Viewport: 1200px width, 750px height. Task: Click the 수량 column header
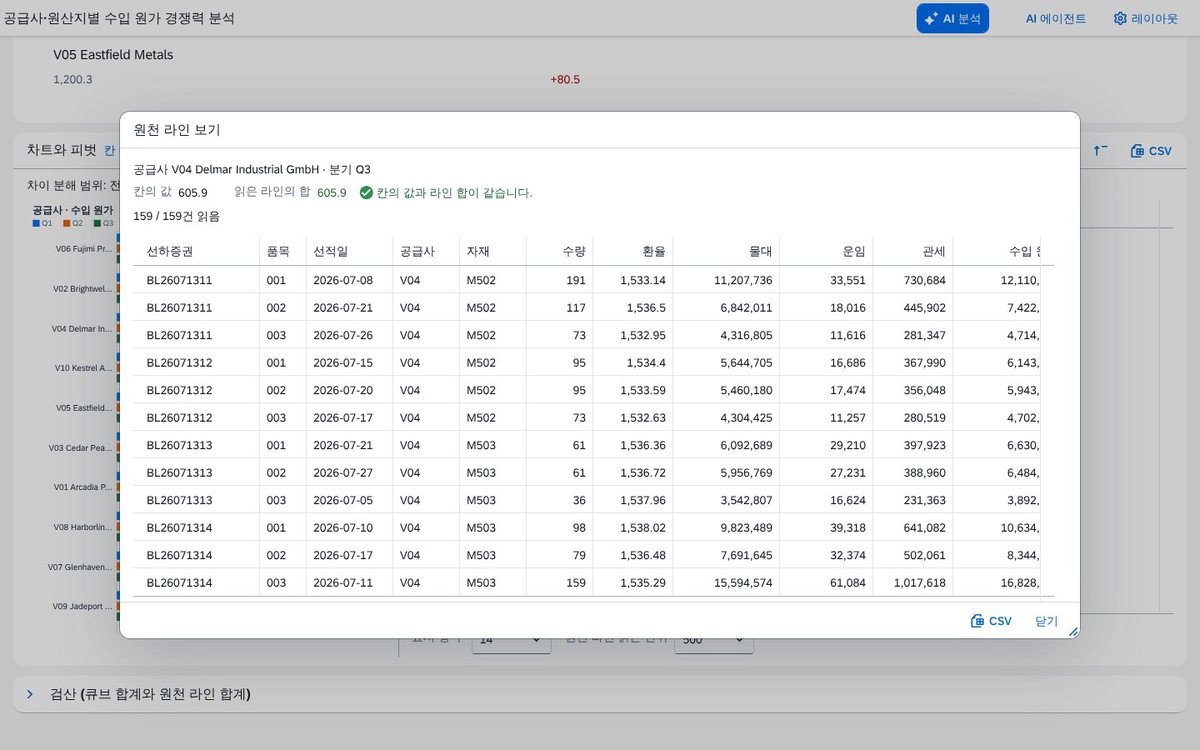pyautogui.click(x=559, y=252)
